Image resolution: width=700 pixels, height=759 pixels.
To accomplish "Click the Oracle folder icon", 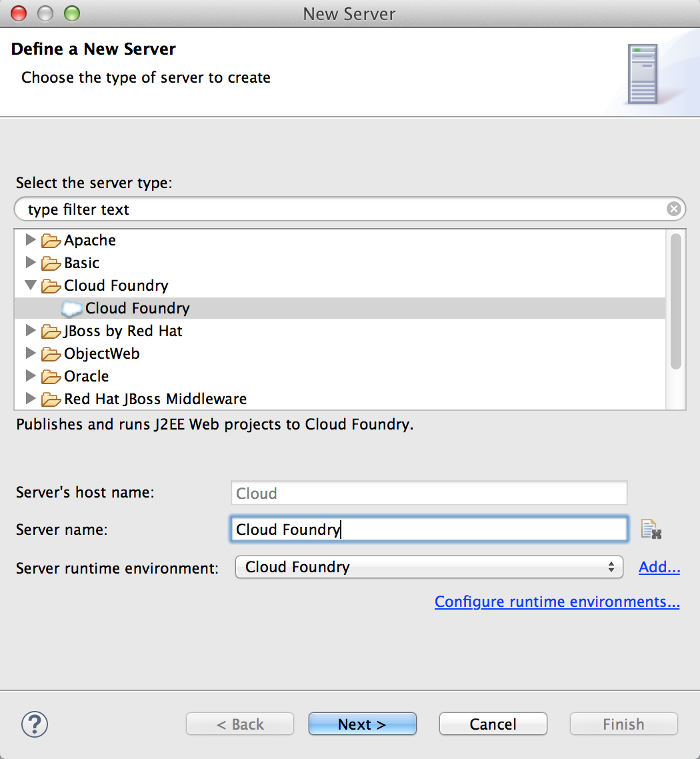I will pos(51,377).
